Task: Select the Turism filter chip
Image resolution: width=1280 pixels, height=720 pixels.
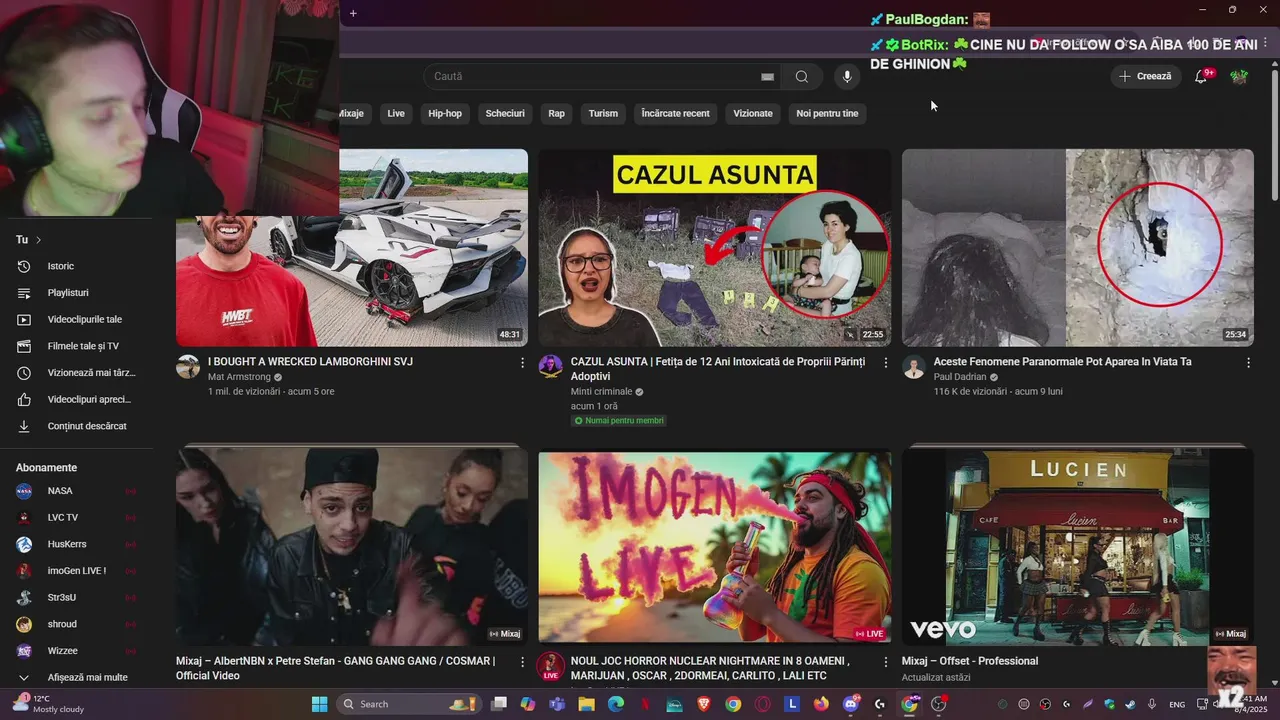Action: pos(603,113)
